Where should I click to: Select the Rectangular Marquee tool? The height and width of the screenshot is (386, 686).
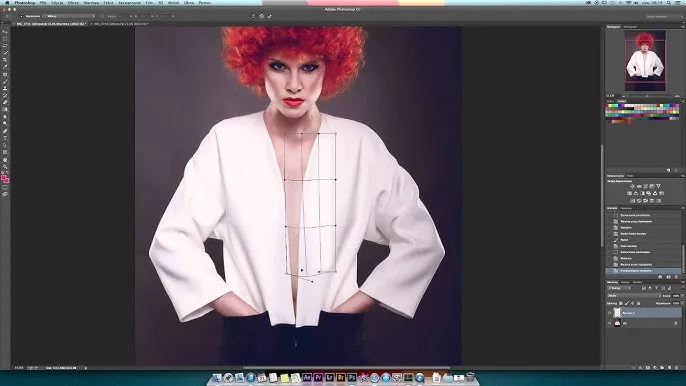5,38
